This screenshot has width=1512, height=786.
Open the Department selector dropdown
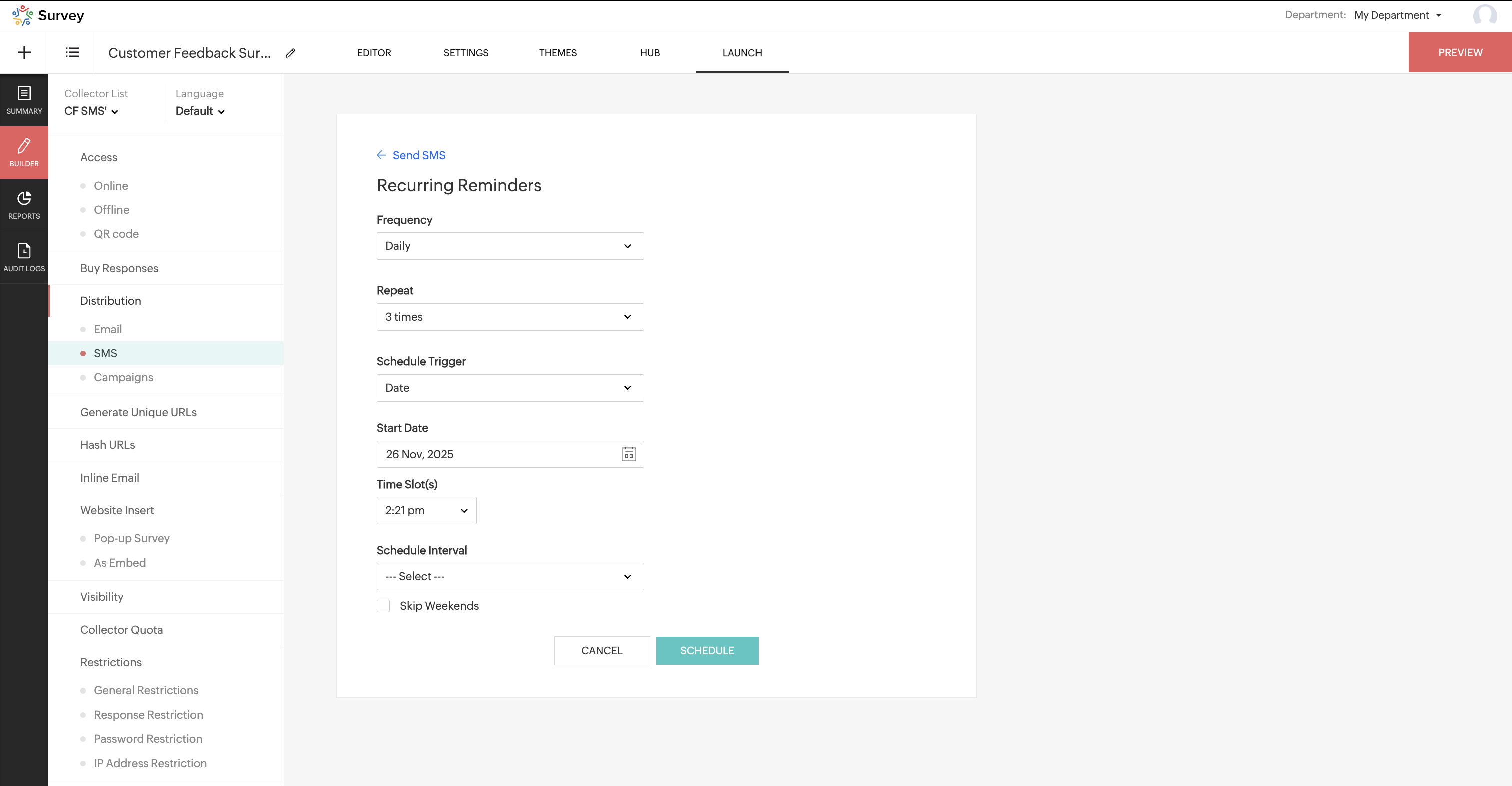1397,16
